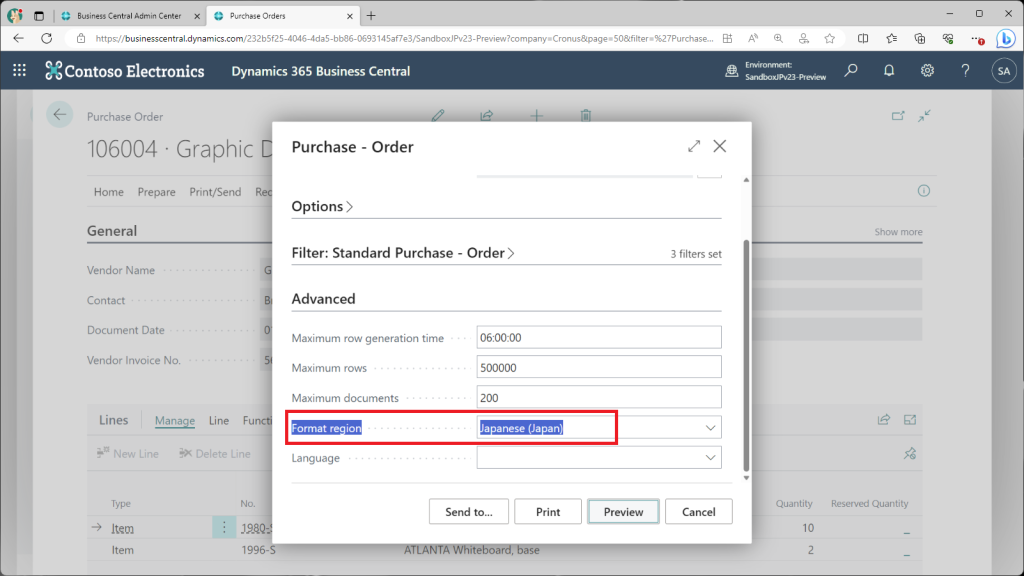
Task: Open the Prepare menu
Action: (156, 191)
